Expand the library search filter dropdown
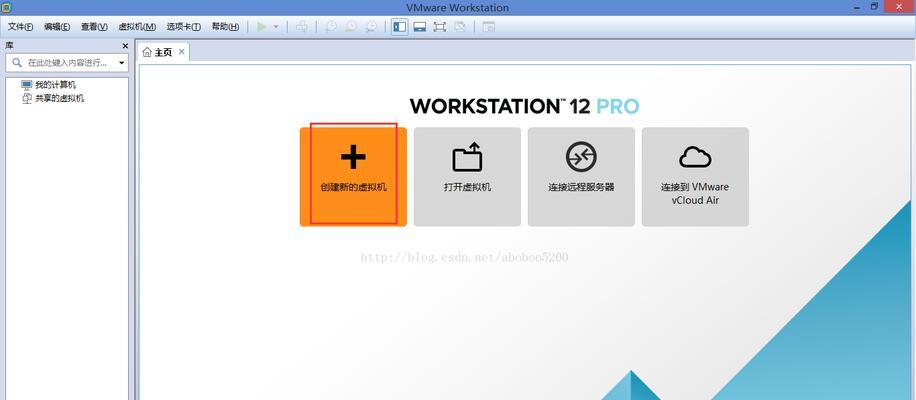 point(122,63)
